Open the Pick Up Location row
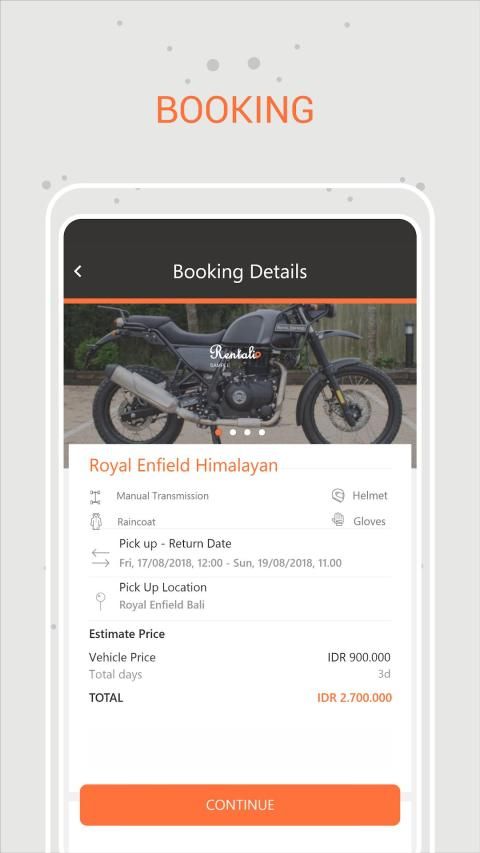Screen dimensions: 480x853 pyautogui.click(x=240, y=598)
